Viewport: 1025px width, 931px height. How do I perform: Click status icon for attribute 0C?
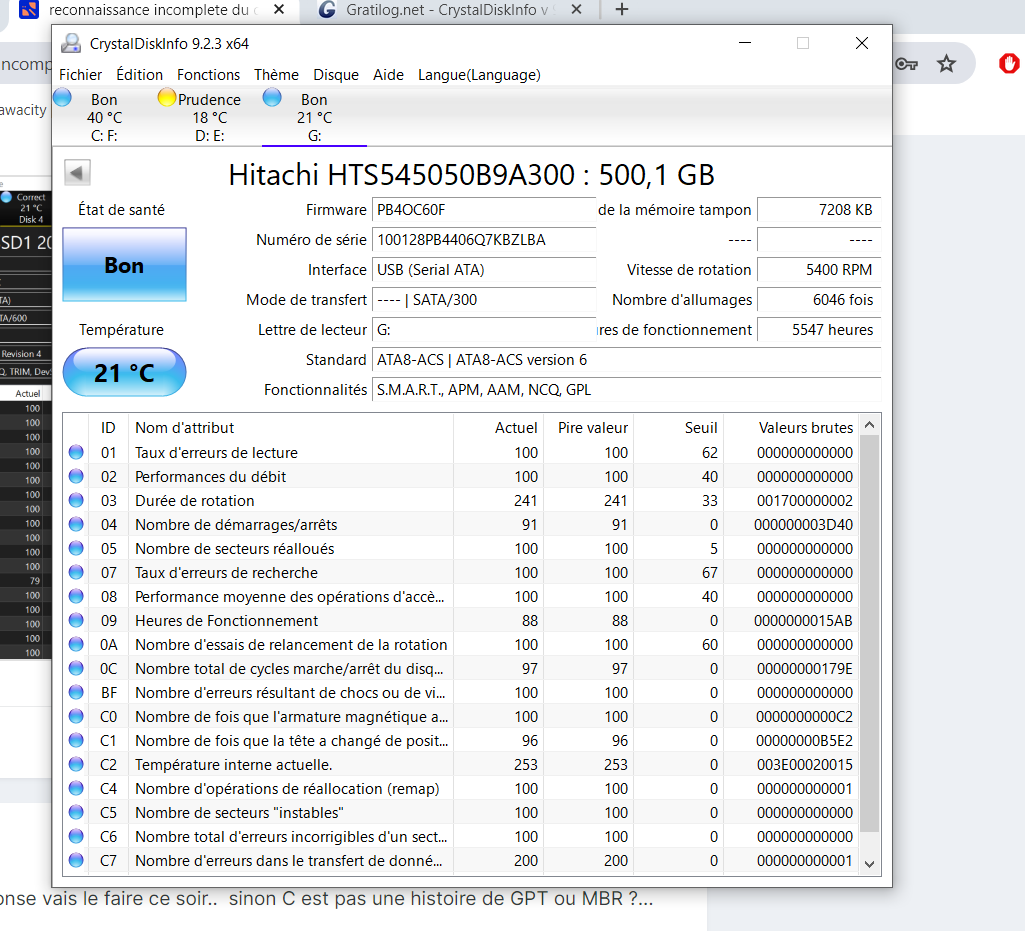[76, 668]
